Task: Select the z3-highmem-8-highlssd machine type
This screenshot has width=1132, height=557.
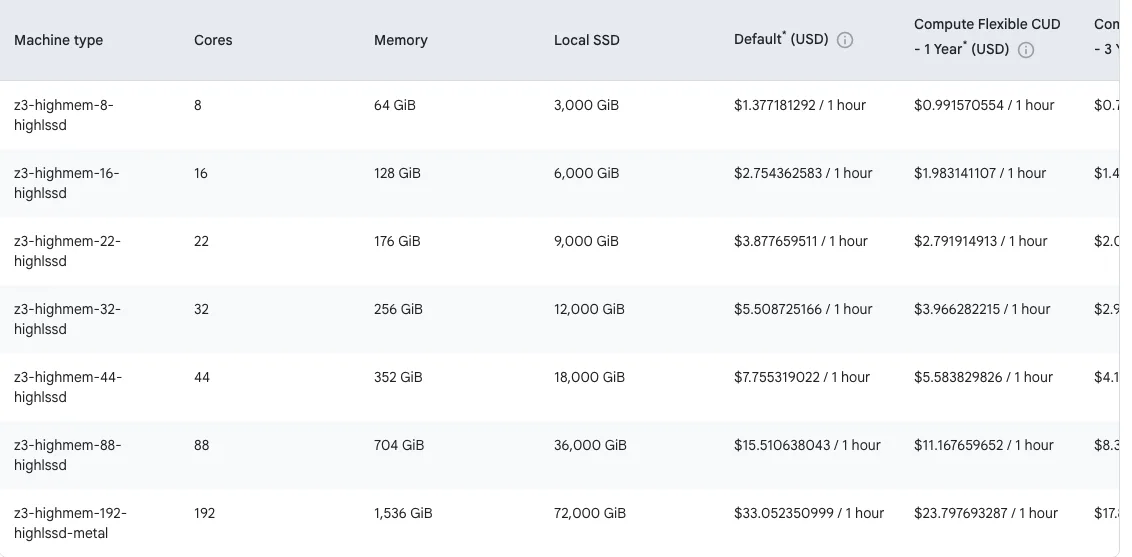Action: (64, 115)
